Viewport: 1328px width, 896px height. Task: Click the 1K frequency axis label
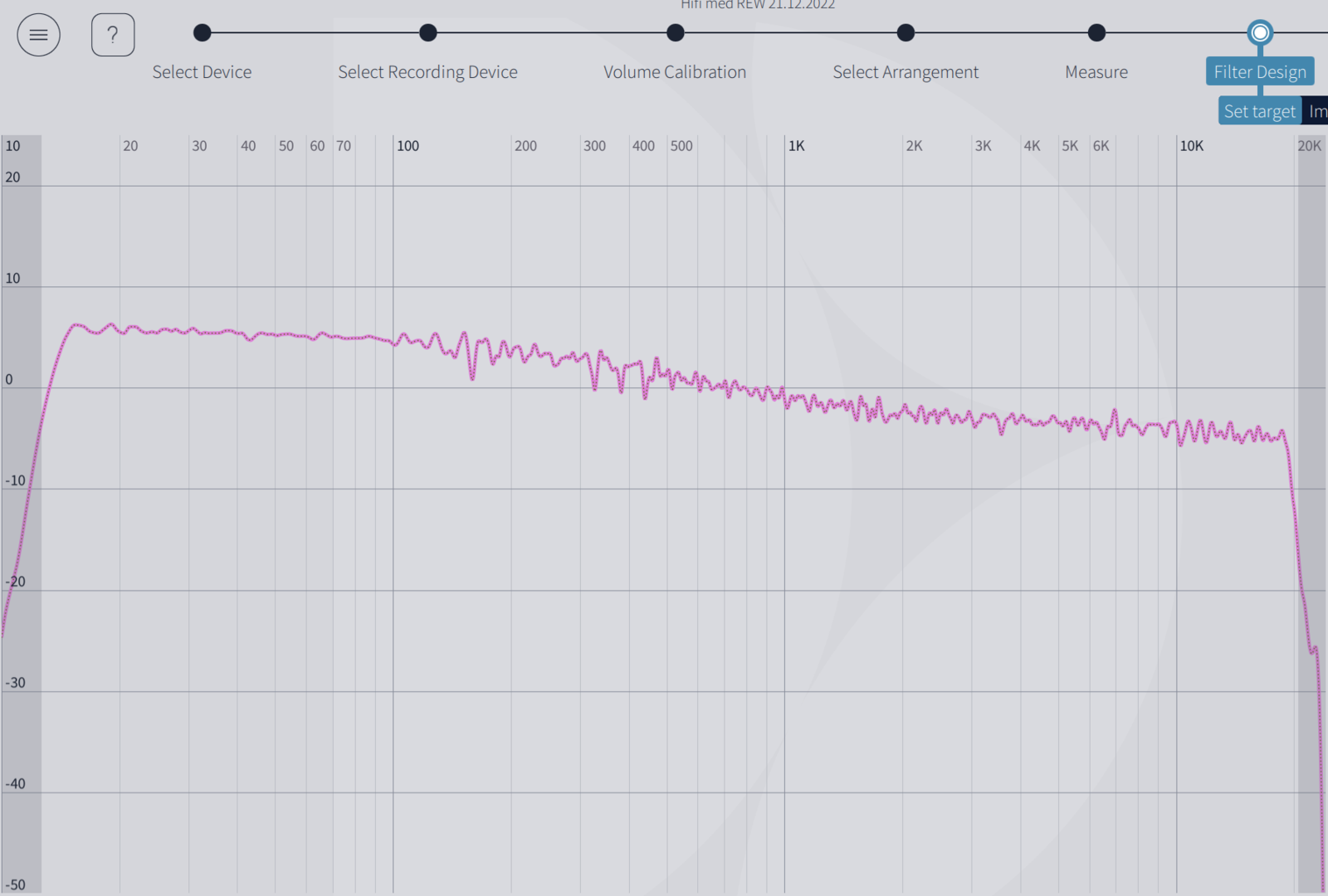click(x=796, y=146)
